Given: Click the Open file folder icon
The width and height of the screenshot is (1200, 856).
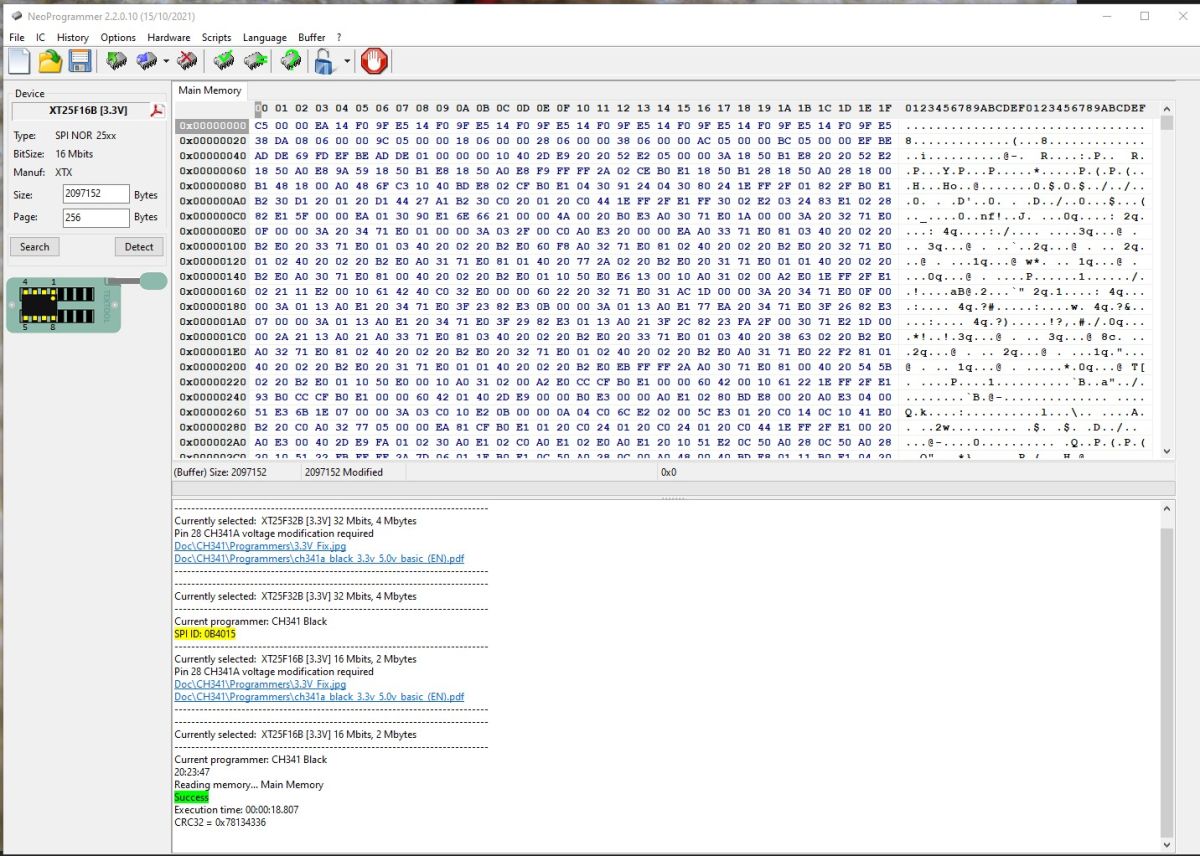Looking at the screenshot, I should coord(50,61).
